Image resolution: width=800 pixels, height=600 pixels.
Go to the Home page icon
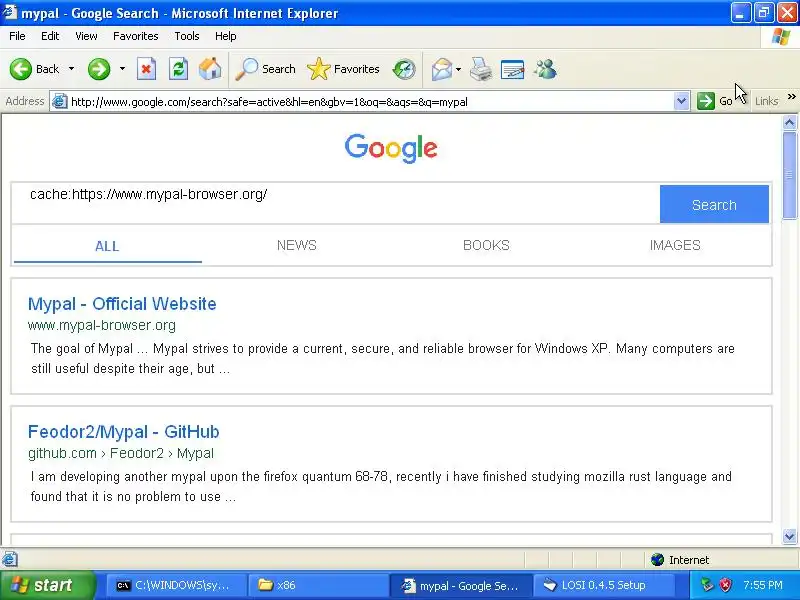pyautogui.click(x=210, y=69)
